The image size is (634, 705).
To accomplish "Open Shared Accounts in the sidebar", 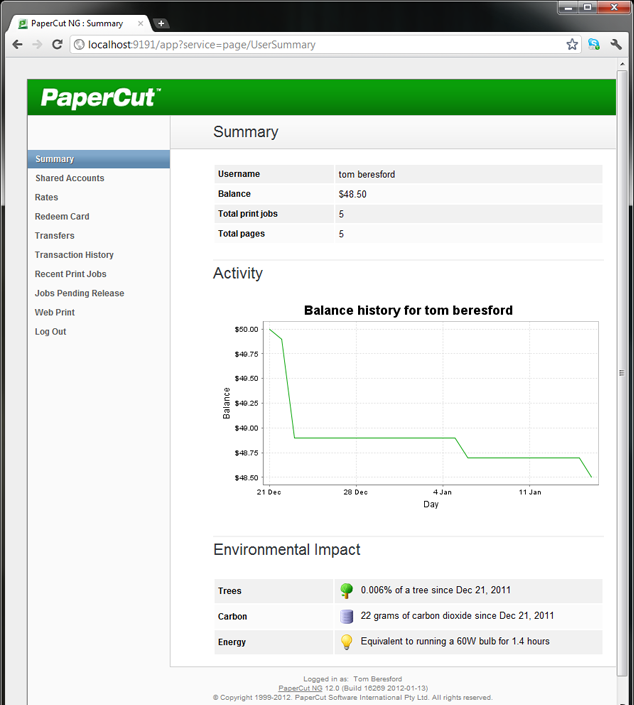I will coord(69,178).
